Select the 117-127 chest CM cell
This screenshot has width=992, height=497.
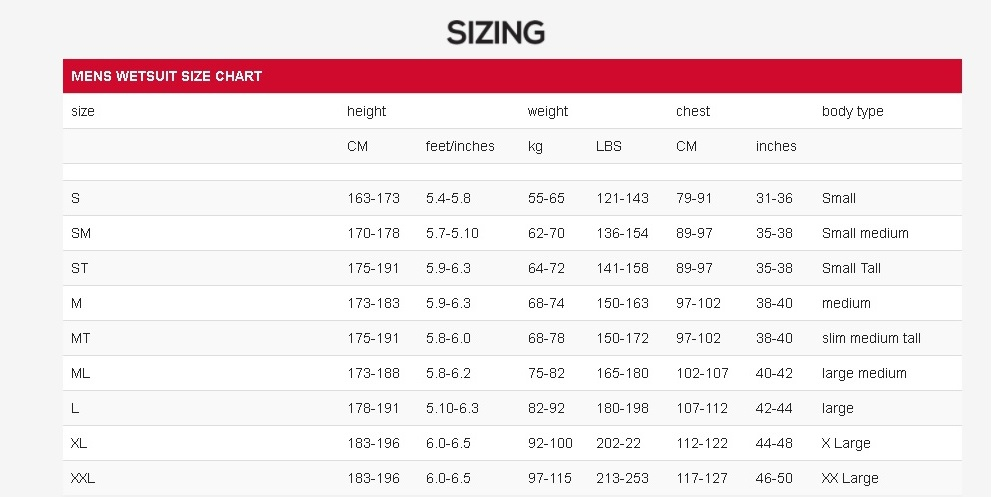click(x=702, y=479)
